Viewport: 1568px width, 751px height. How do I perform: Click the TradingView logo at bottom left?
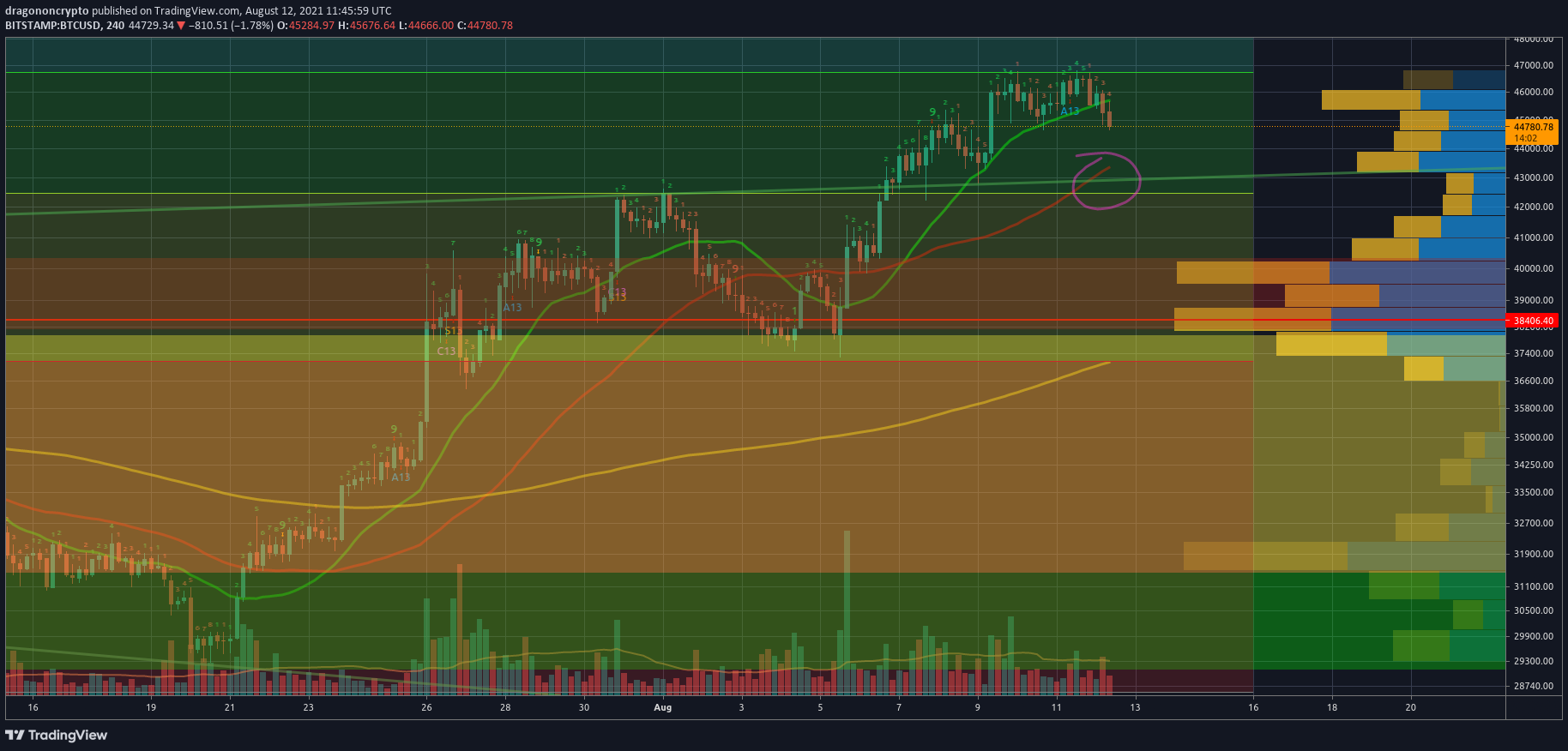point(57,735)
